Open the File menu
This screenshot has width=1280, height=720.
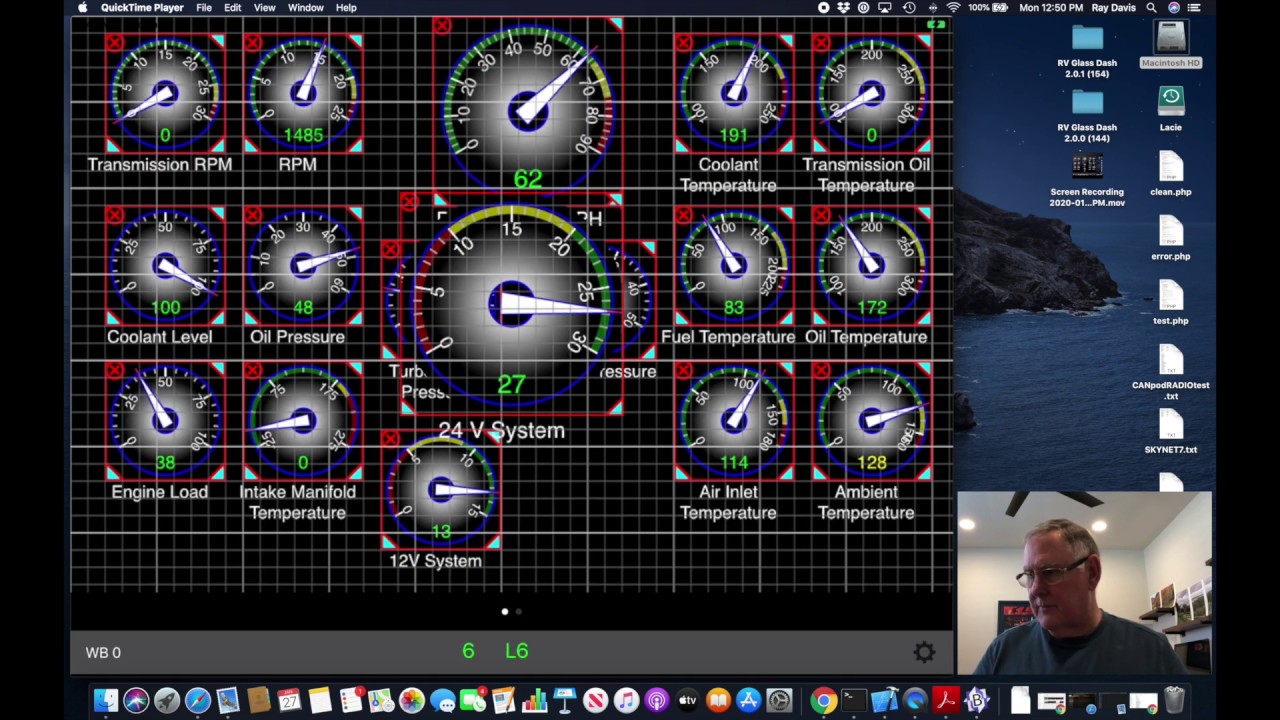(x=204, y=7)
